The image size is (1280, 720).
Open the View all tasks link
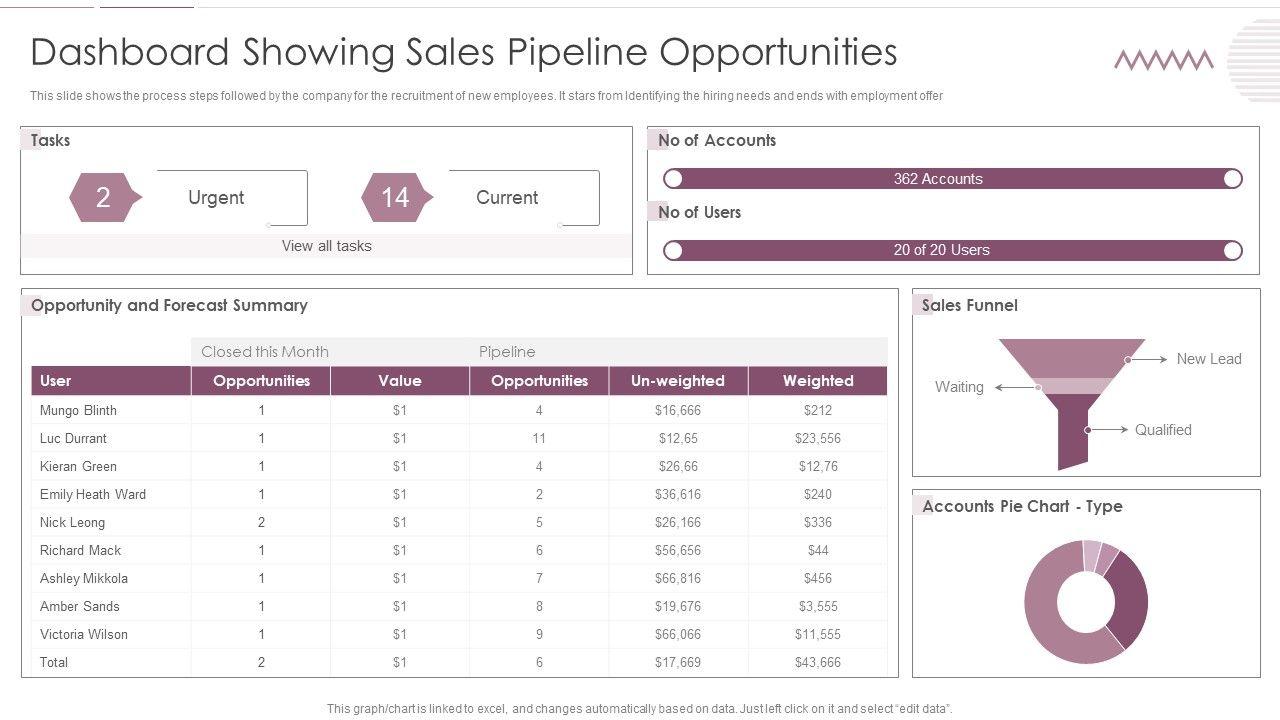point(326,246)
